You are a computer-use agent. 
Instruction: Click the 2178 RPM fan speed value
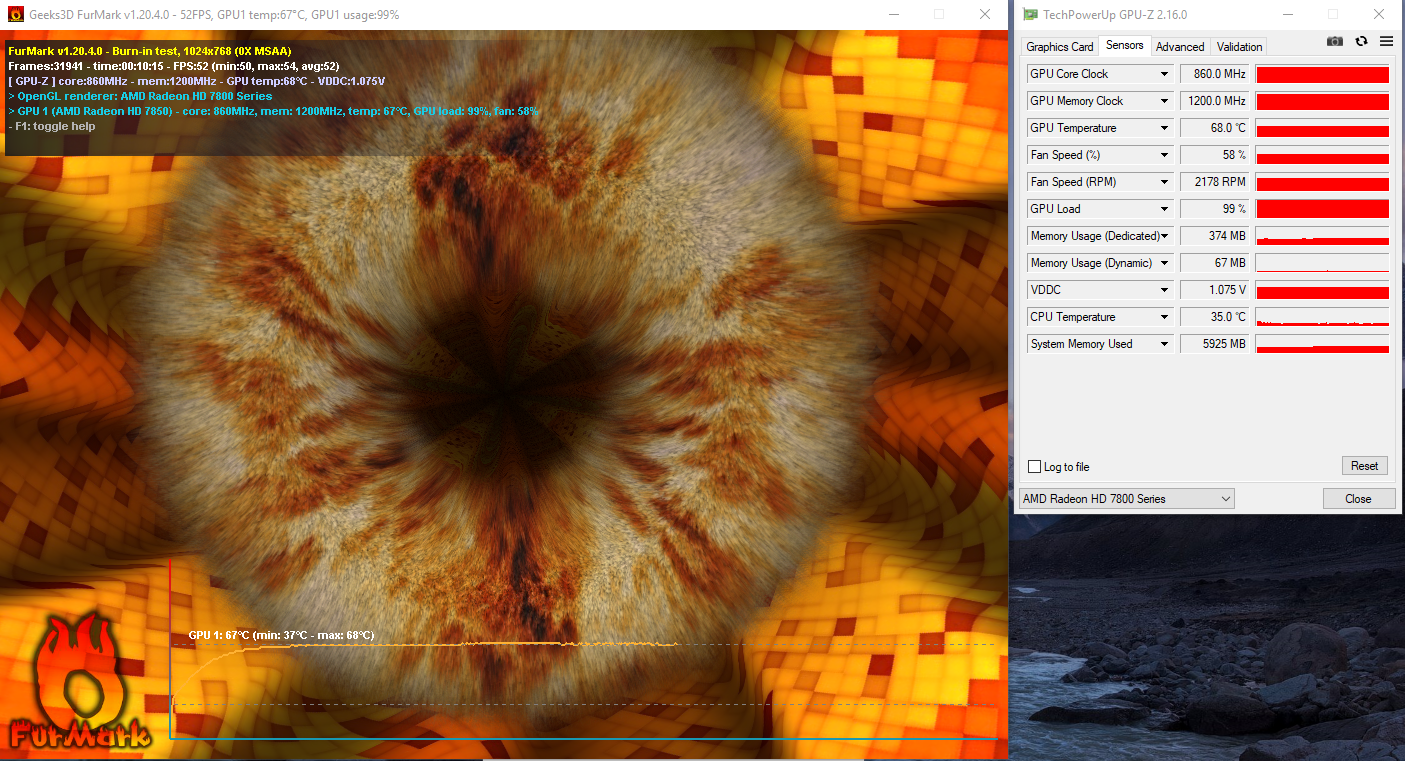click(x=1214, y=182)
